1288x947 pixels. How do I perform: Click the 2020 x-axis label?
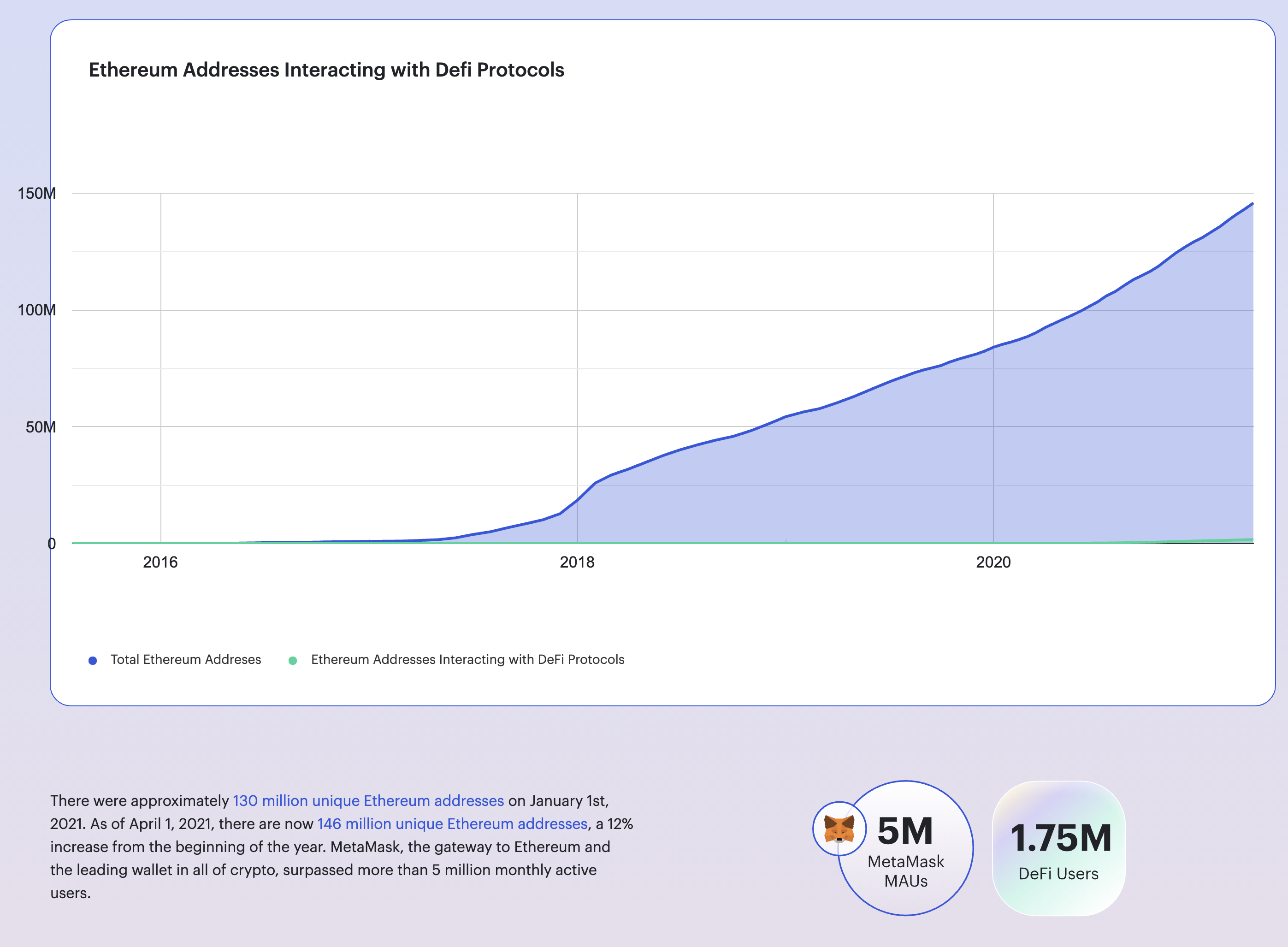click(993, 562)
